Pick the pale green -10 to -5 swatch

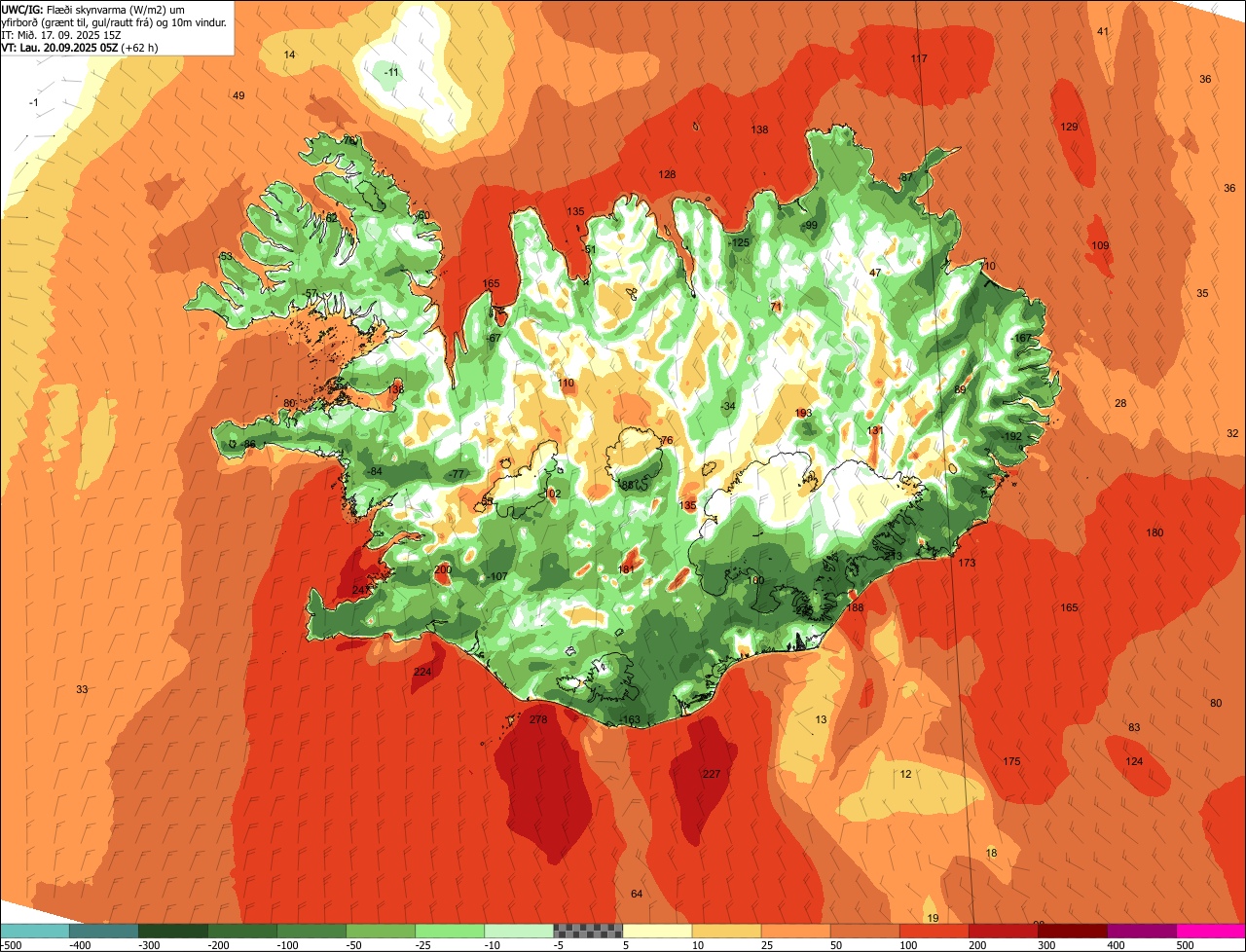pos(519,931)
